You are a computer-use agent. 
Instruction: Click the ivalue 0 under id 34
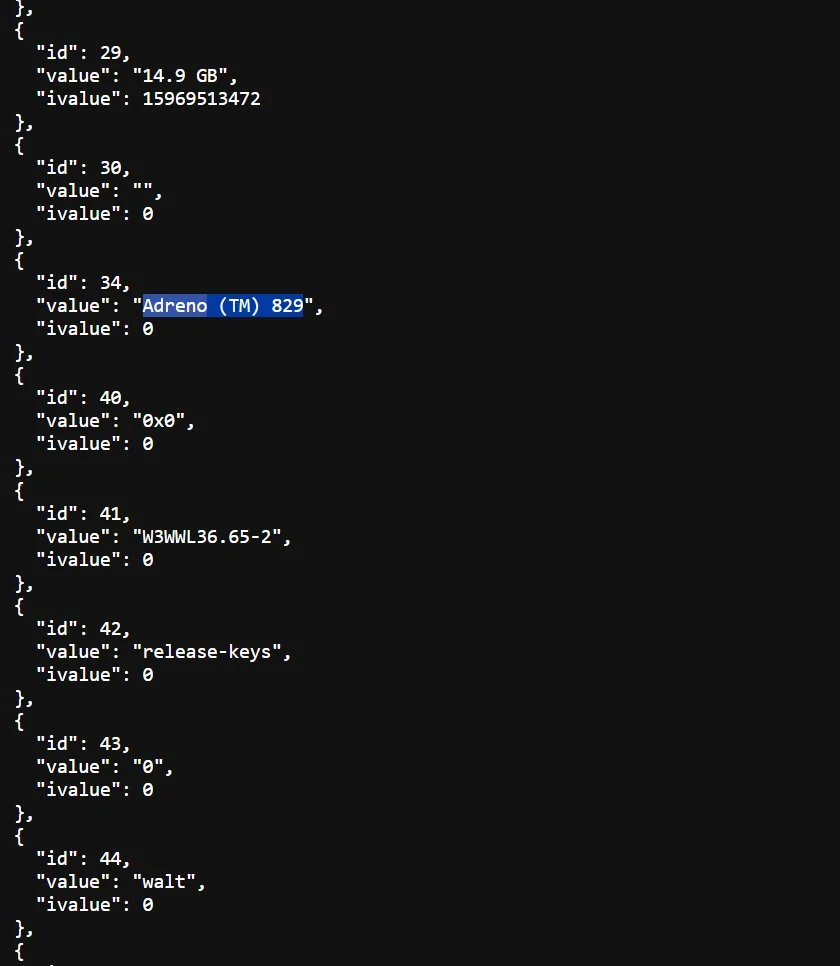[148, 329]
